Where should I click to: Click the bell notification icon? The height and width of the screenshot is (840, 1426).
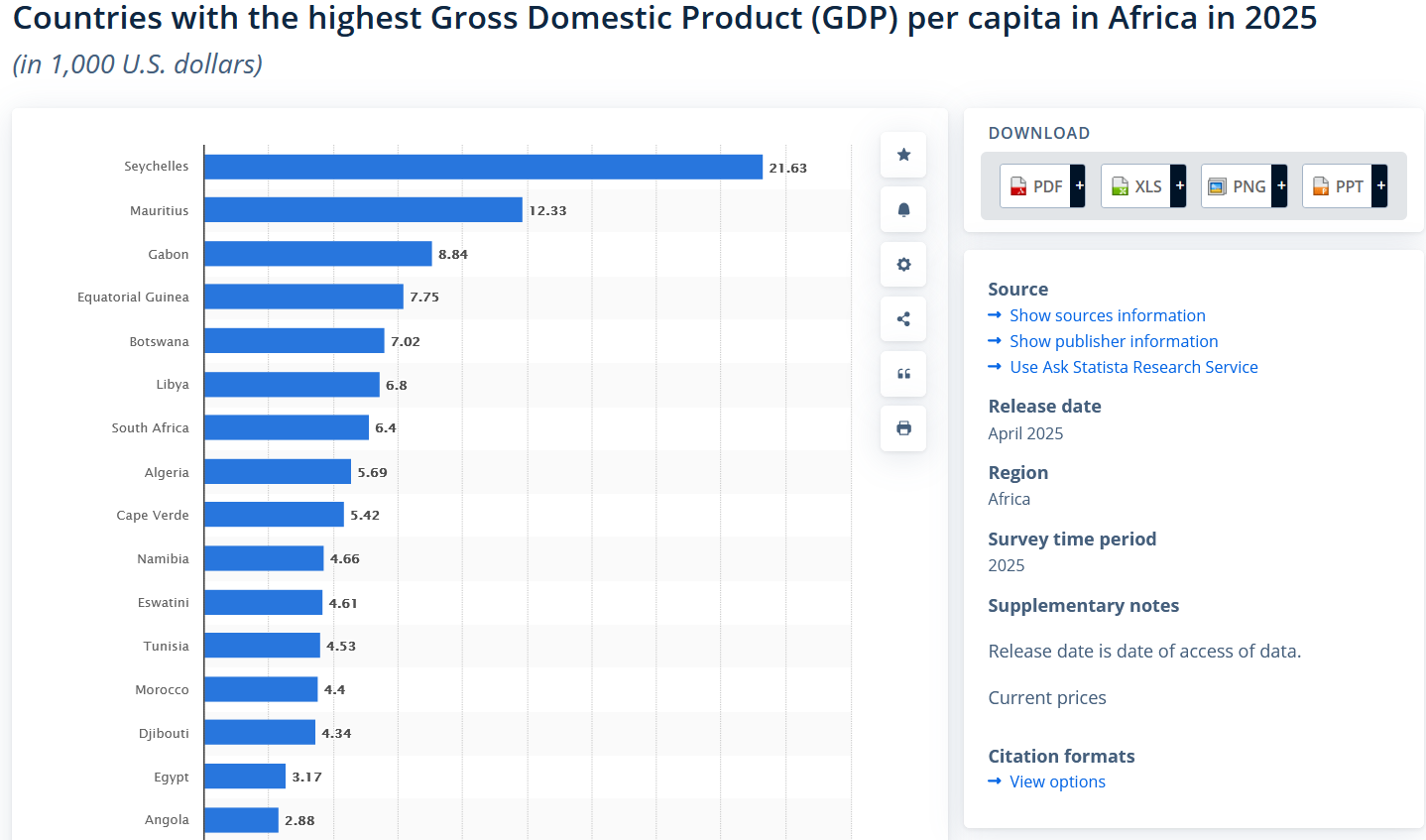point(903,209)
